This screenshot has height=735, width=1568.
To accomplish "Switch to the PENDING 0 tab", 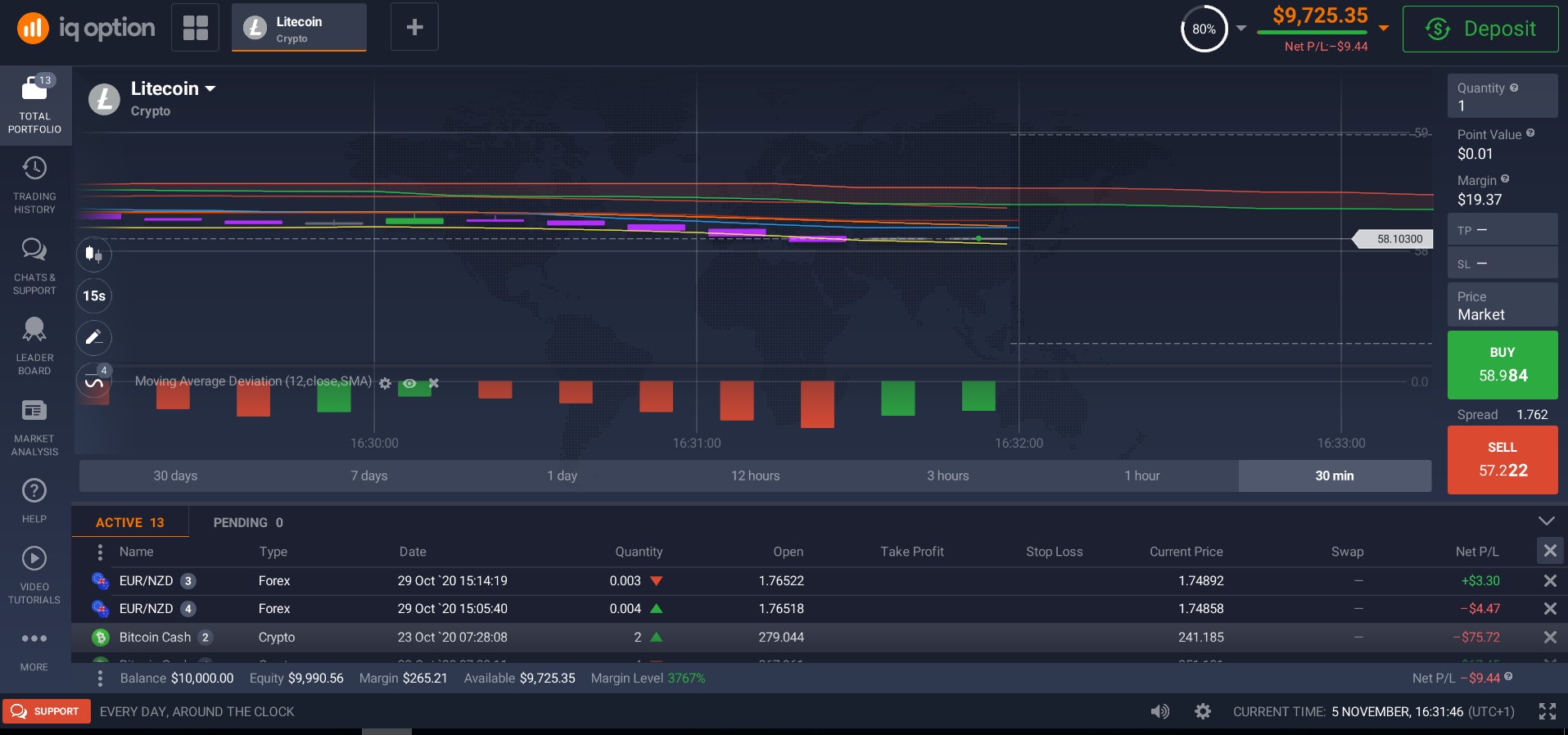I will click(248, 522).
